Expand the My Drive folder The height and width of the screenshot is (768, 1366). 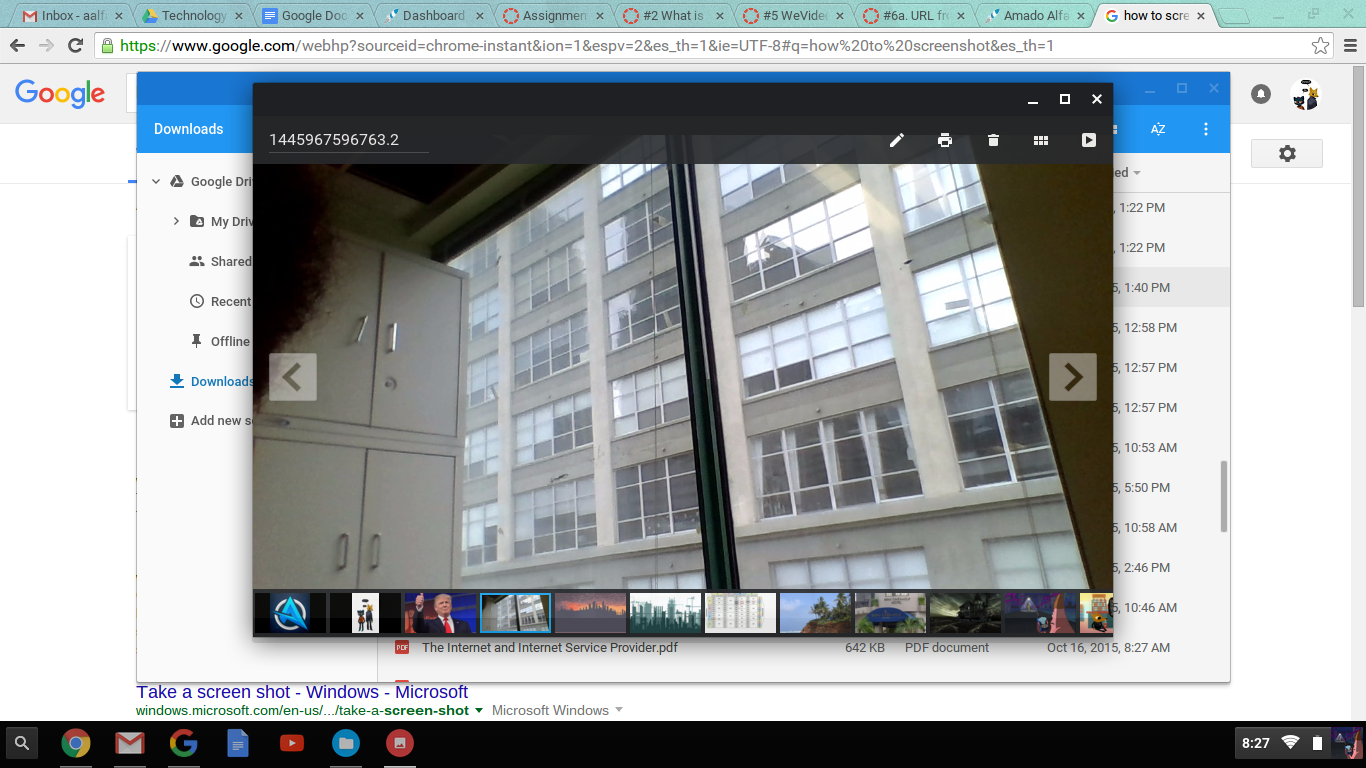[x=176, y=221]
